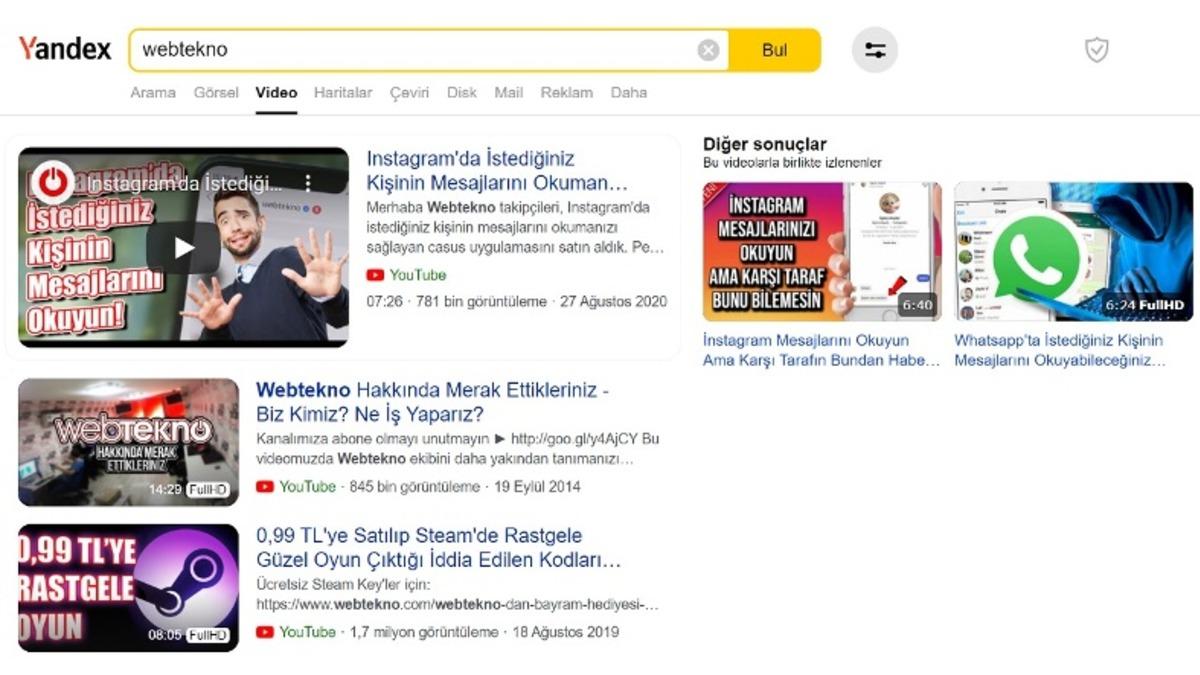The height and width of the screenshot is (675, 1200).
Task: Open the advanced search filters icon
Action: [874, 49]
